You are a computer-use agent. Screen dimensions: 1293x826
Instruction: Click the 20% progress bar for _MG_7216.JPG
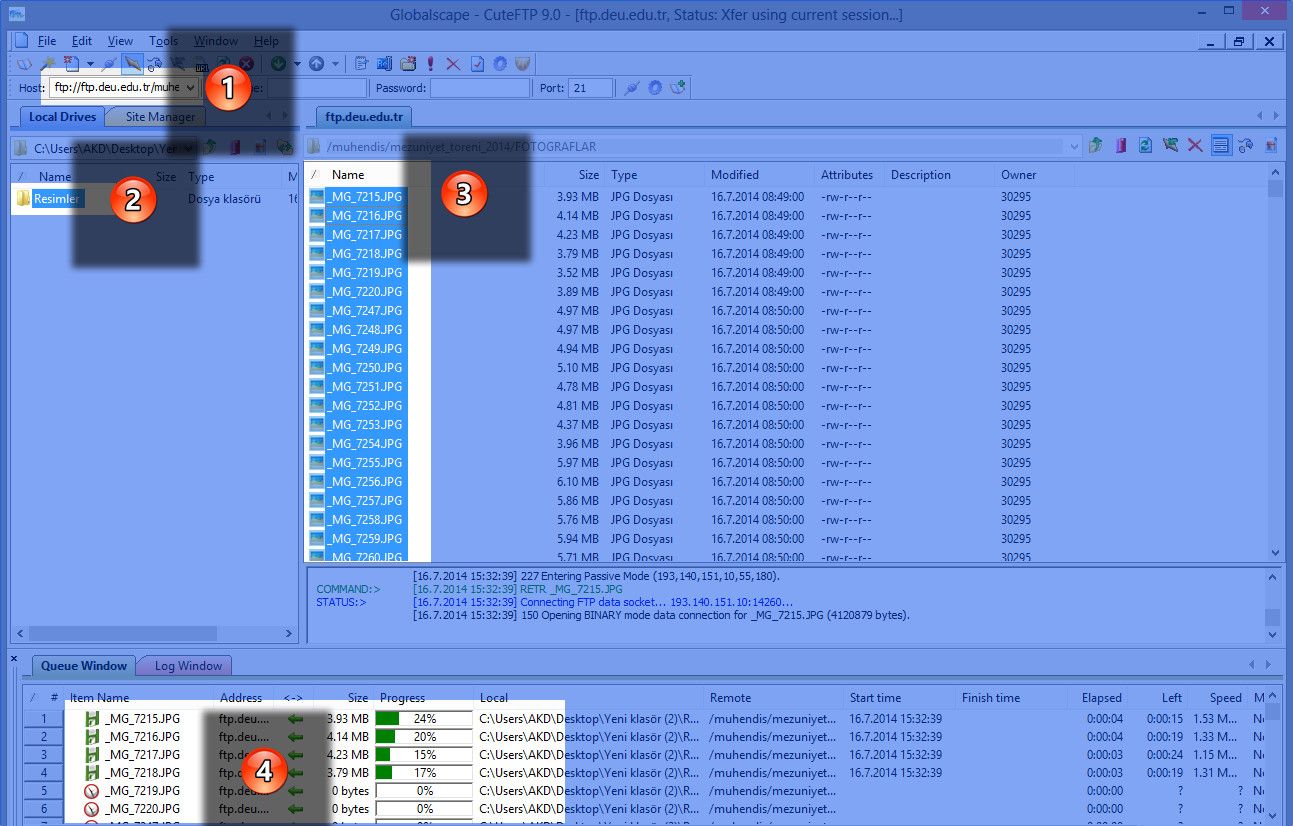pos(424,736)
